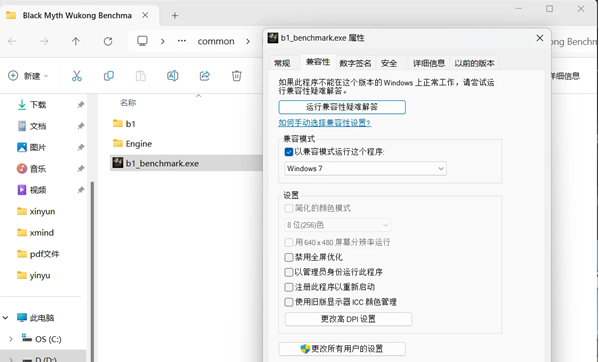Unpin 下载 using its pin icon

pyautogui.click(x=81, y=105)
